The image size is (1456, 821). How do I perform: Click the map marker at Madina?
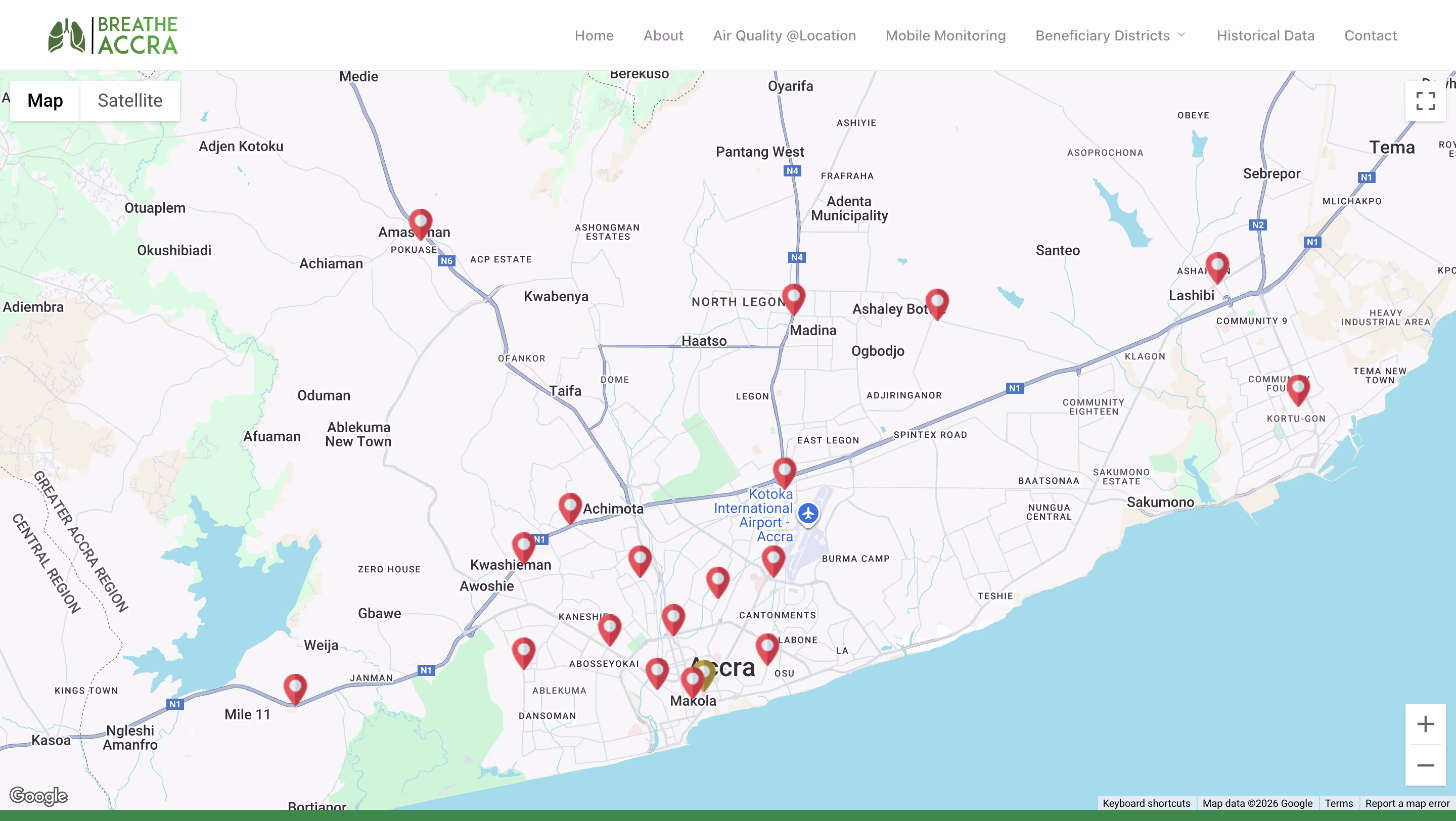pyautogui.click(x=794, y=297)
